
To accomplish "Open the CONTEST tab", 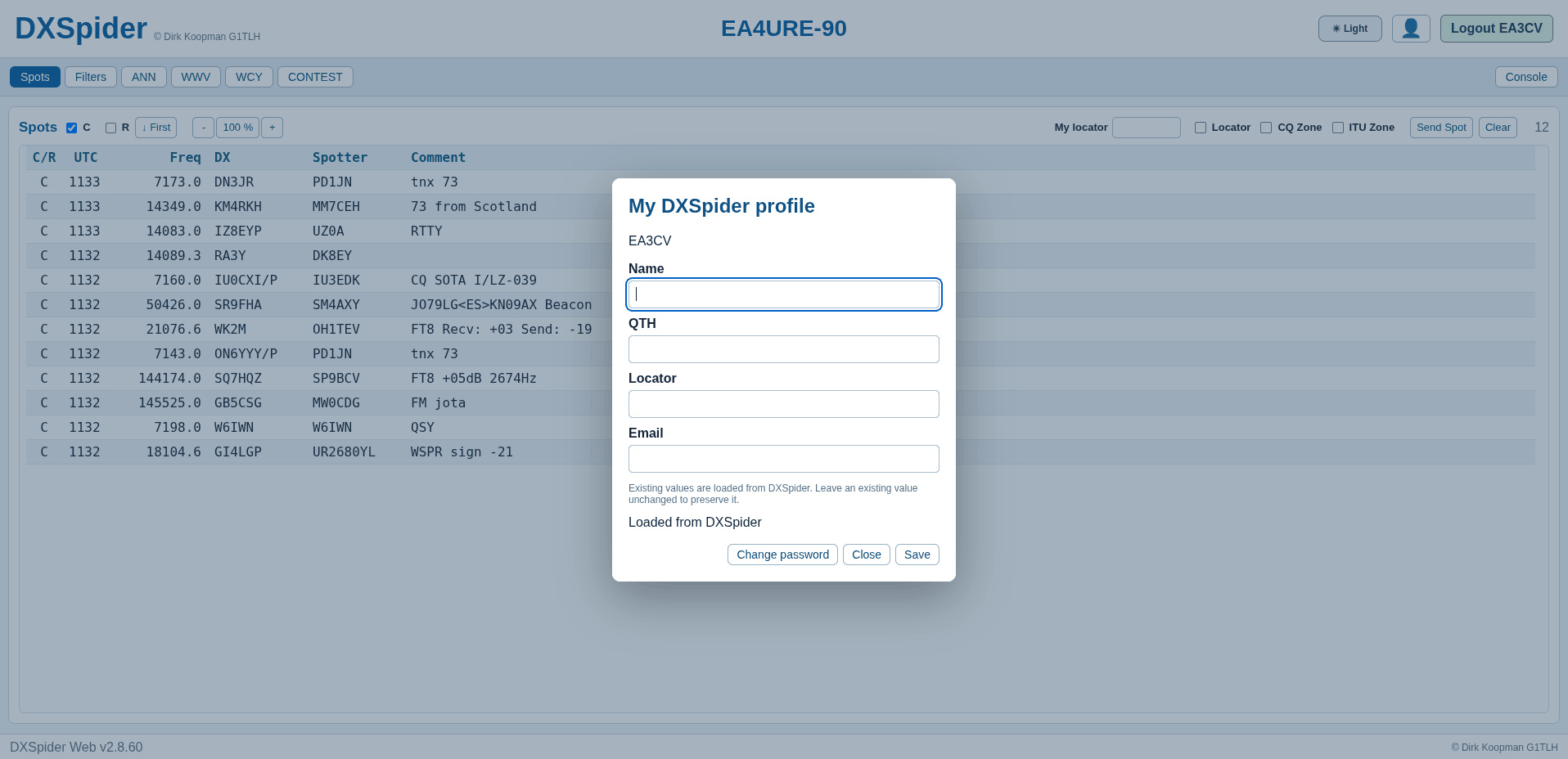I will pos(315,77).
